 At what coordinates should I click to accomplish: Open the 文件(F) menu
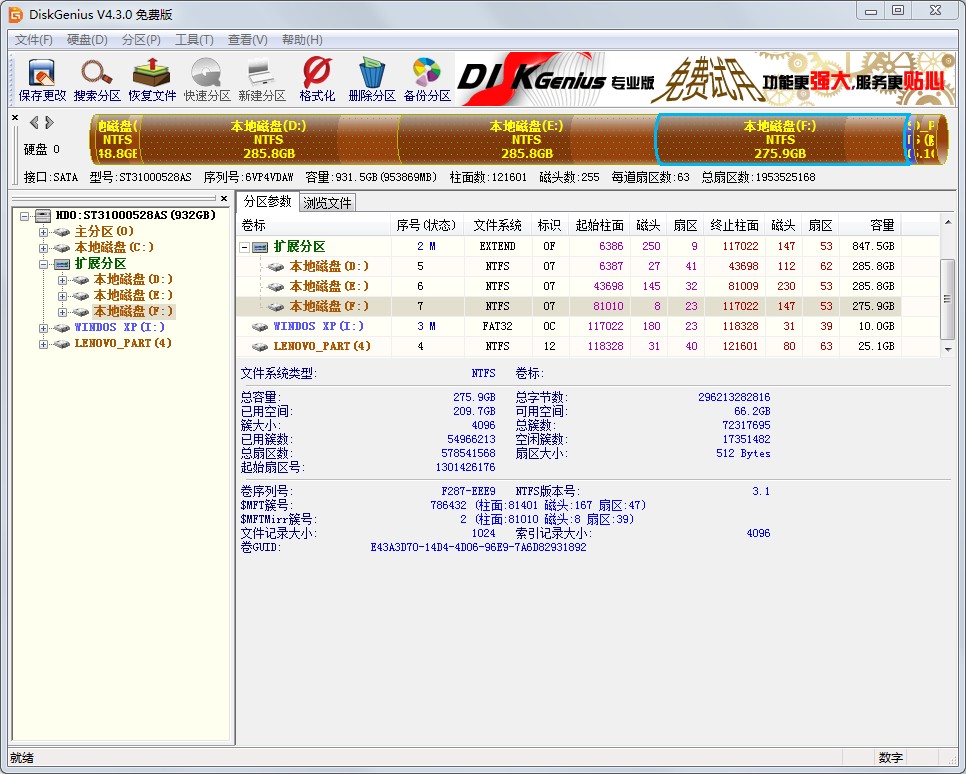tap(34, 39)
